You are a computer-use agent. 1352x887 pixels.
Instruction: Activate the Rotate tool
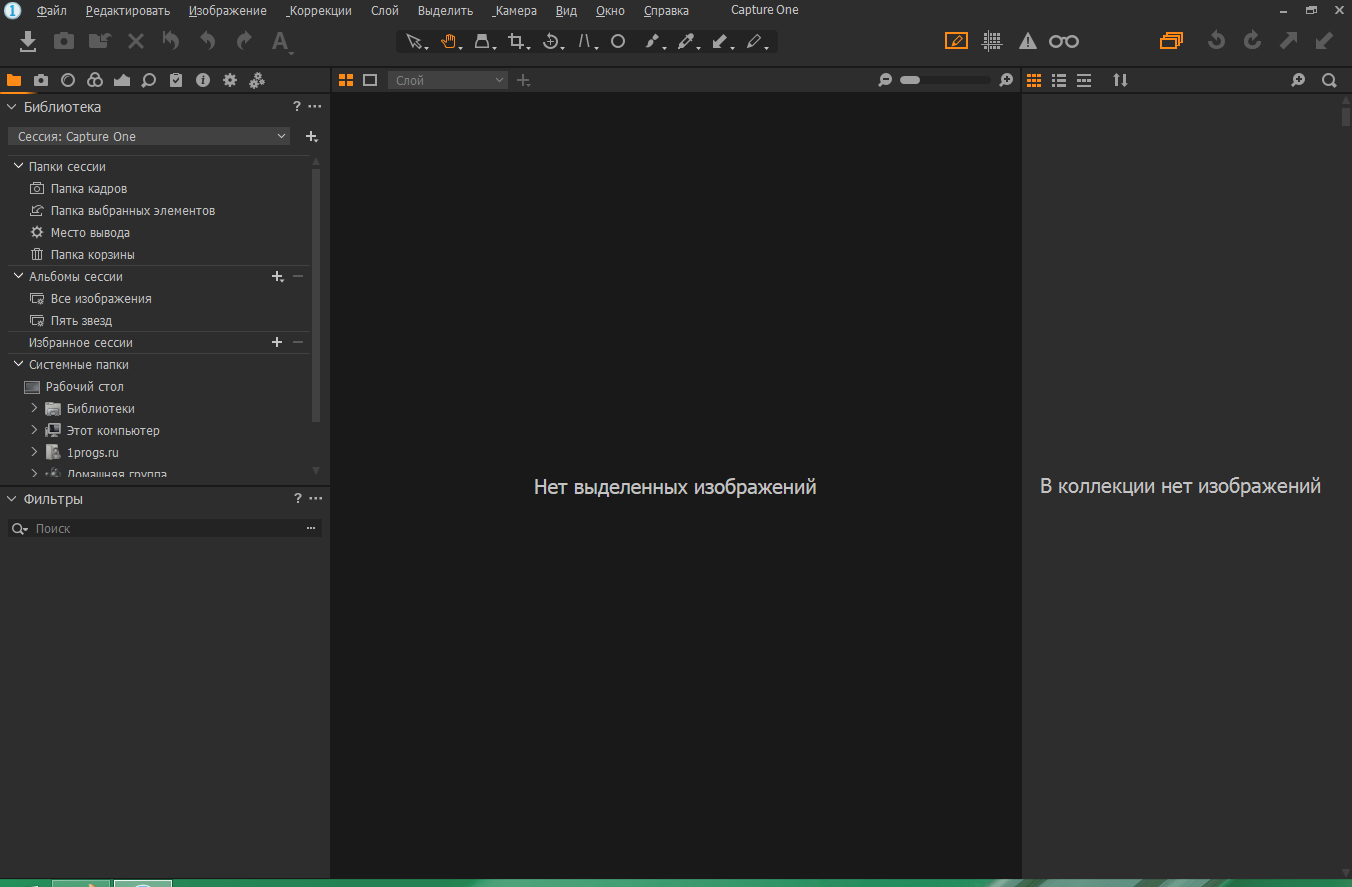pos(551,41)
